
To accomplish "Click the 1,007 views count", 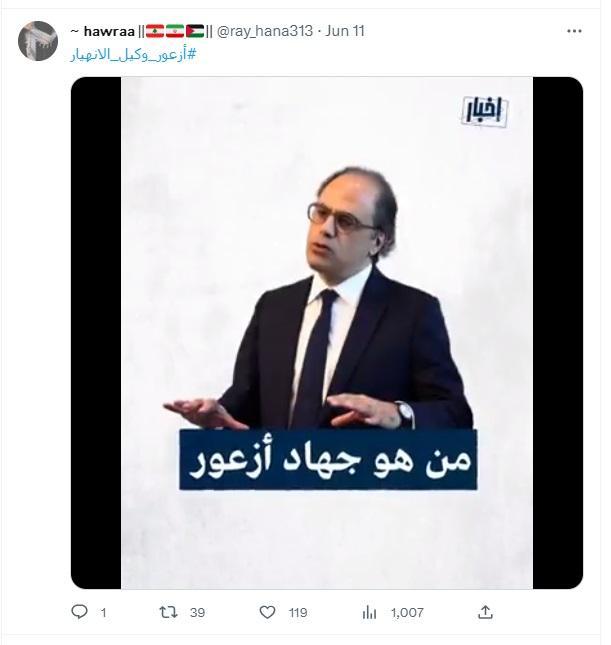I will [x=407, y=613].
